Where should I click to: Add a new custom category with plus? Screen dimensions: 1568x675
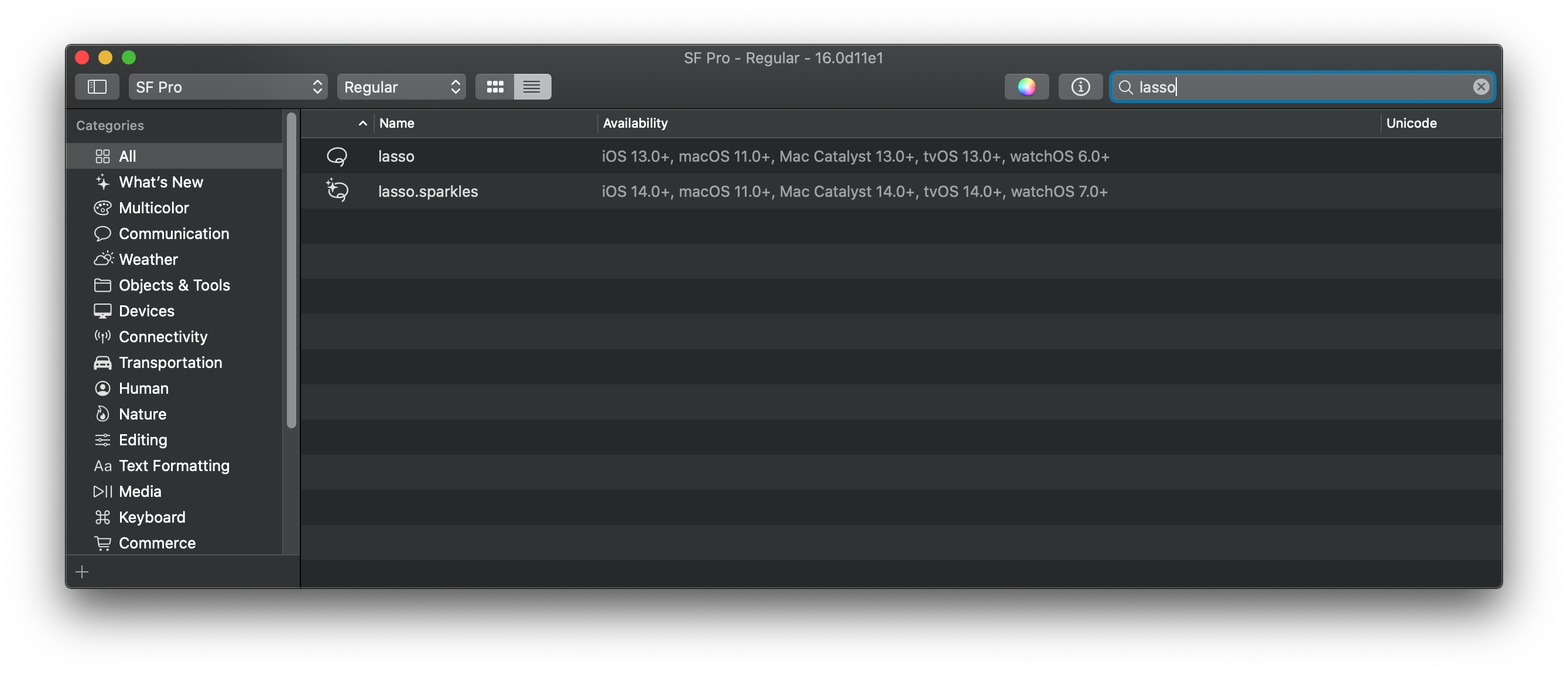point(82,571)
